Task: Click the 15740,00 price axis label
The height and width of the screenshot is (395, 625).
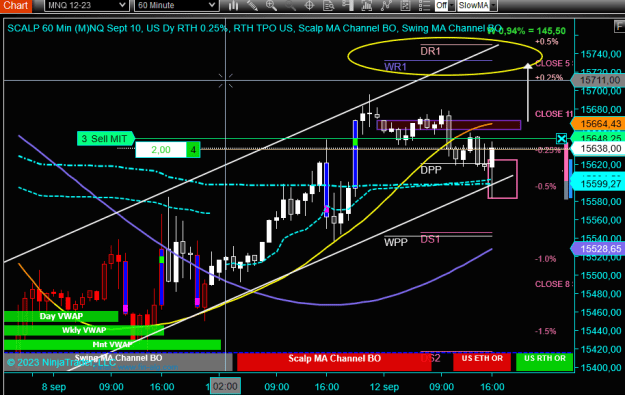Action: point(601,54)
